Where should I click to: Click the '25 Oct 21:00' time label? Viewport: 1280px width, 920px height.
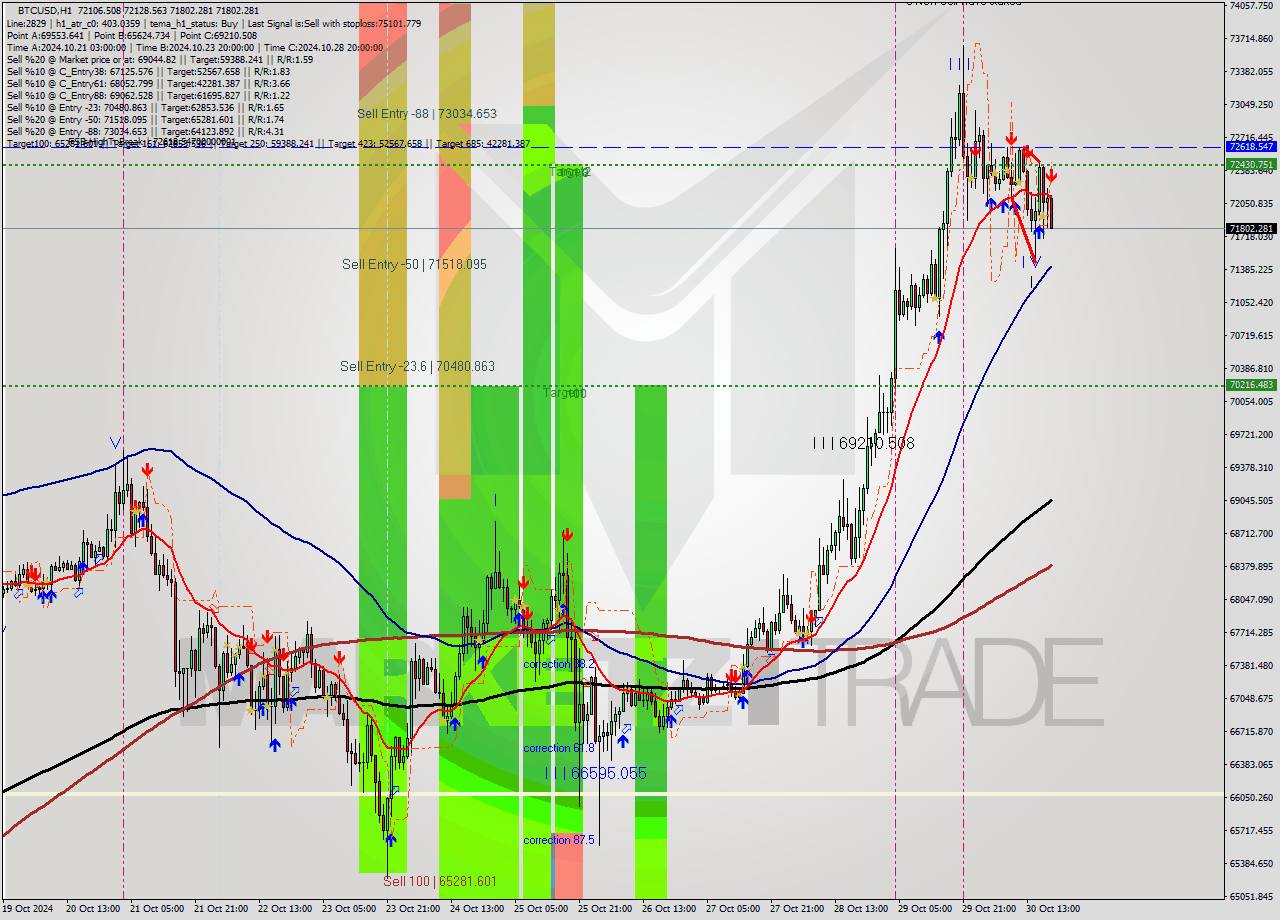(605, 909)
